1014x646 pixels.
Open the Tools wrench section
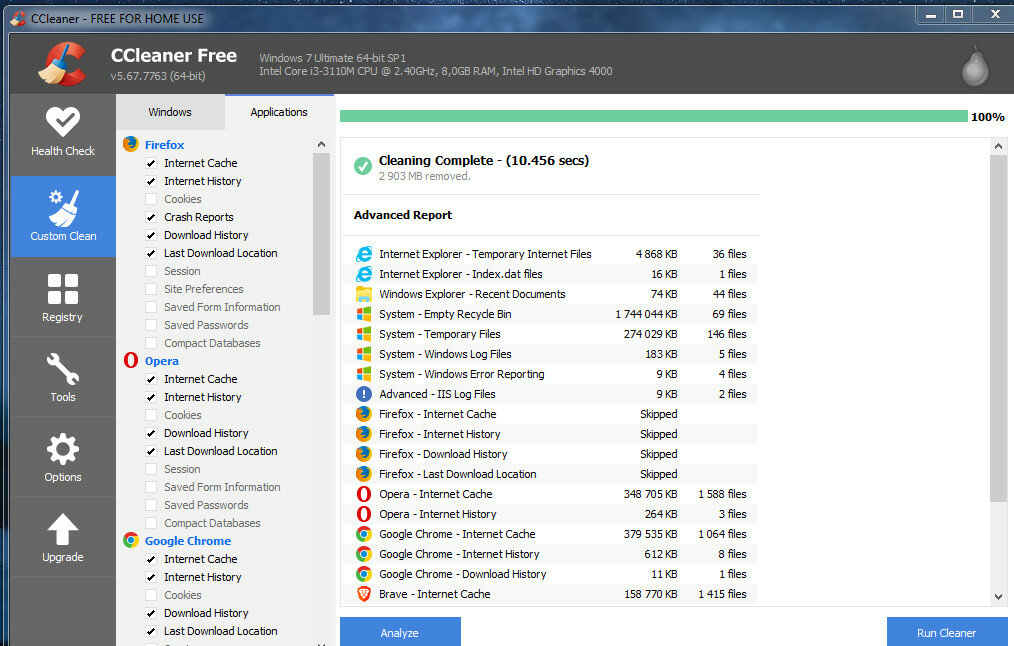pos(63,377)
